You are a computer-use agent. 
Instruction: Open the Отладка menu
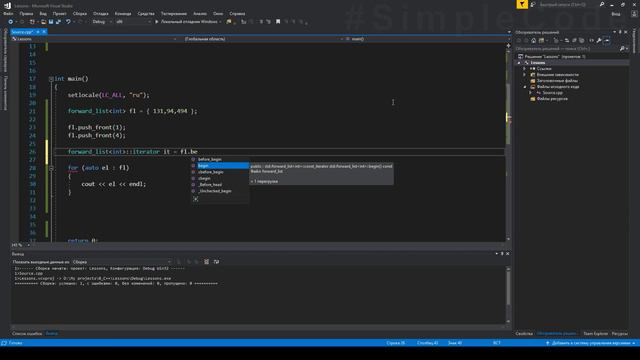(x=101, y=13)
